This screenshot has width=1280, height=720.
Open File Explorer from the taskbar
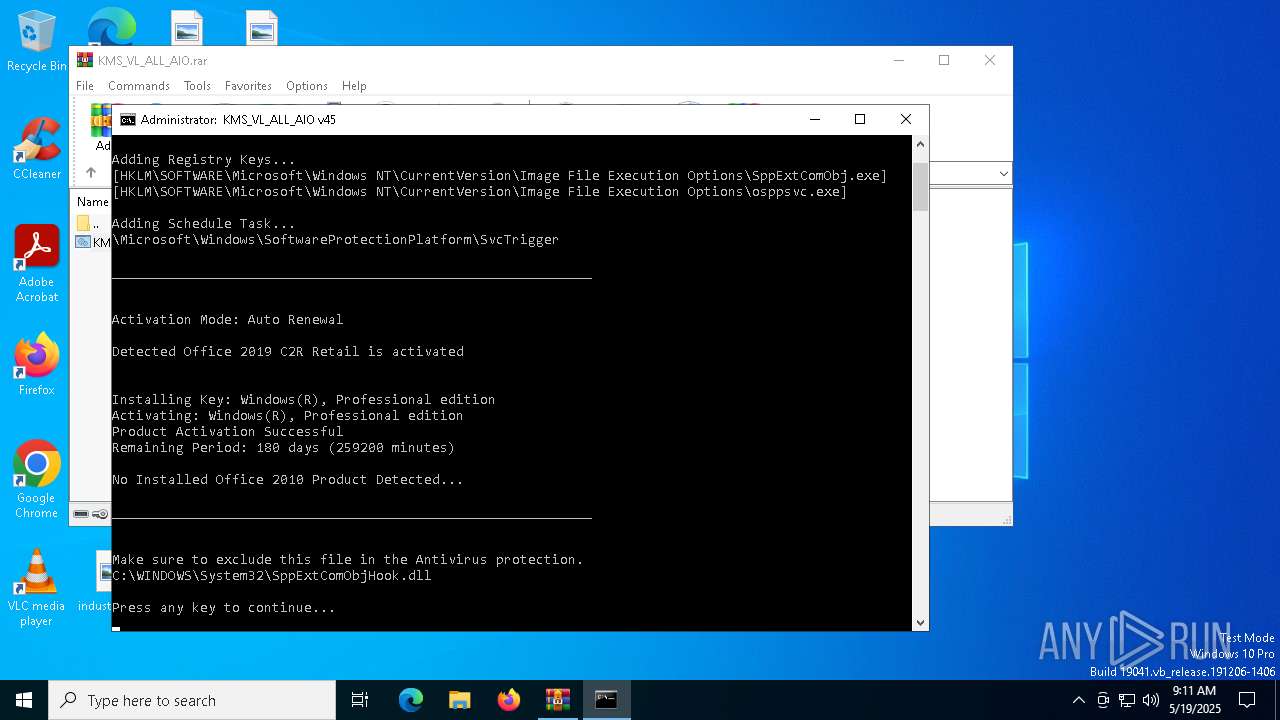point(459,700)
